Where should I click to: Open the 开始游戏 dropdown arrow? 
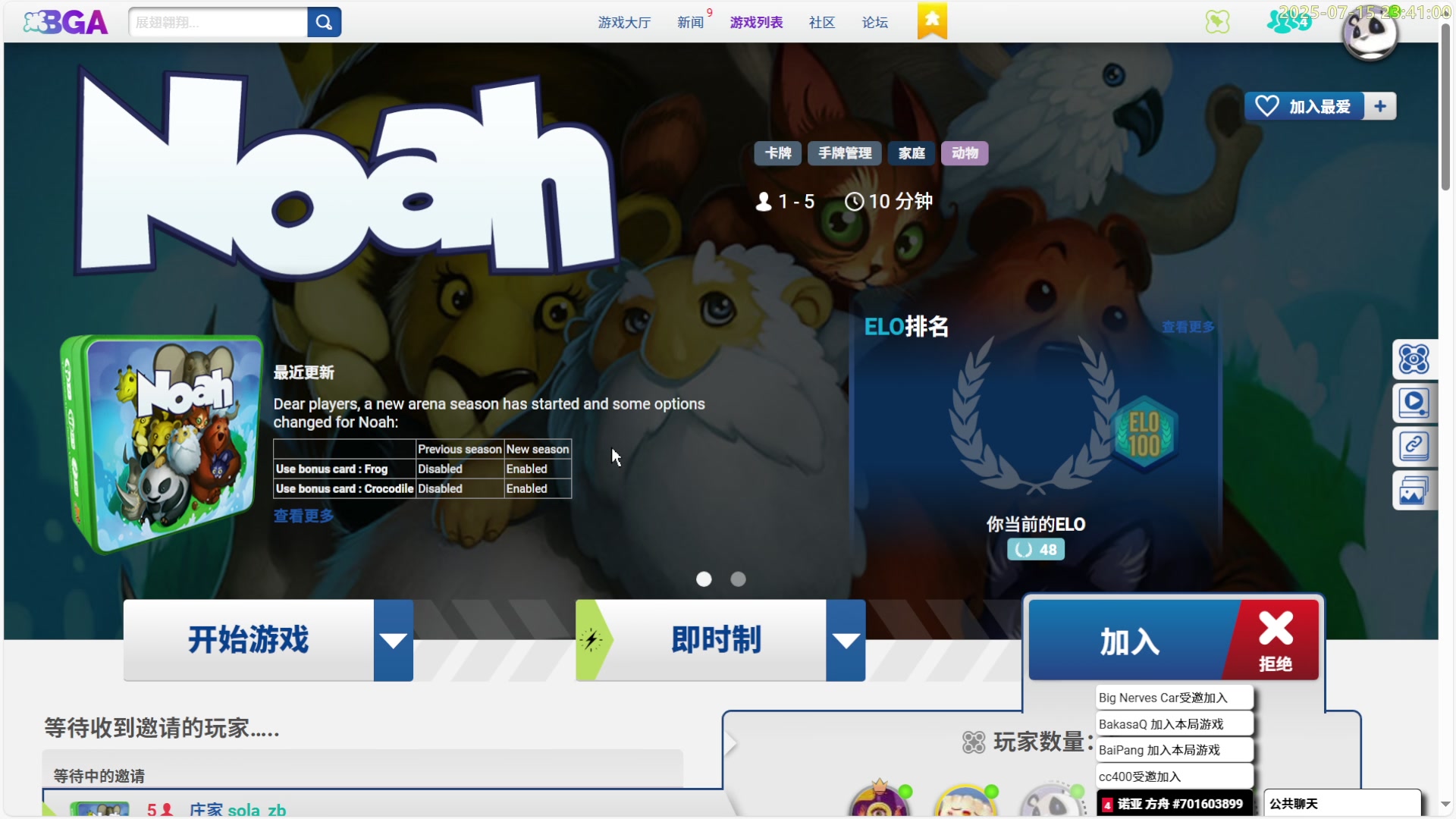click(x=393, y=640)
